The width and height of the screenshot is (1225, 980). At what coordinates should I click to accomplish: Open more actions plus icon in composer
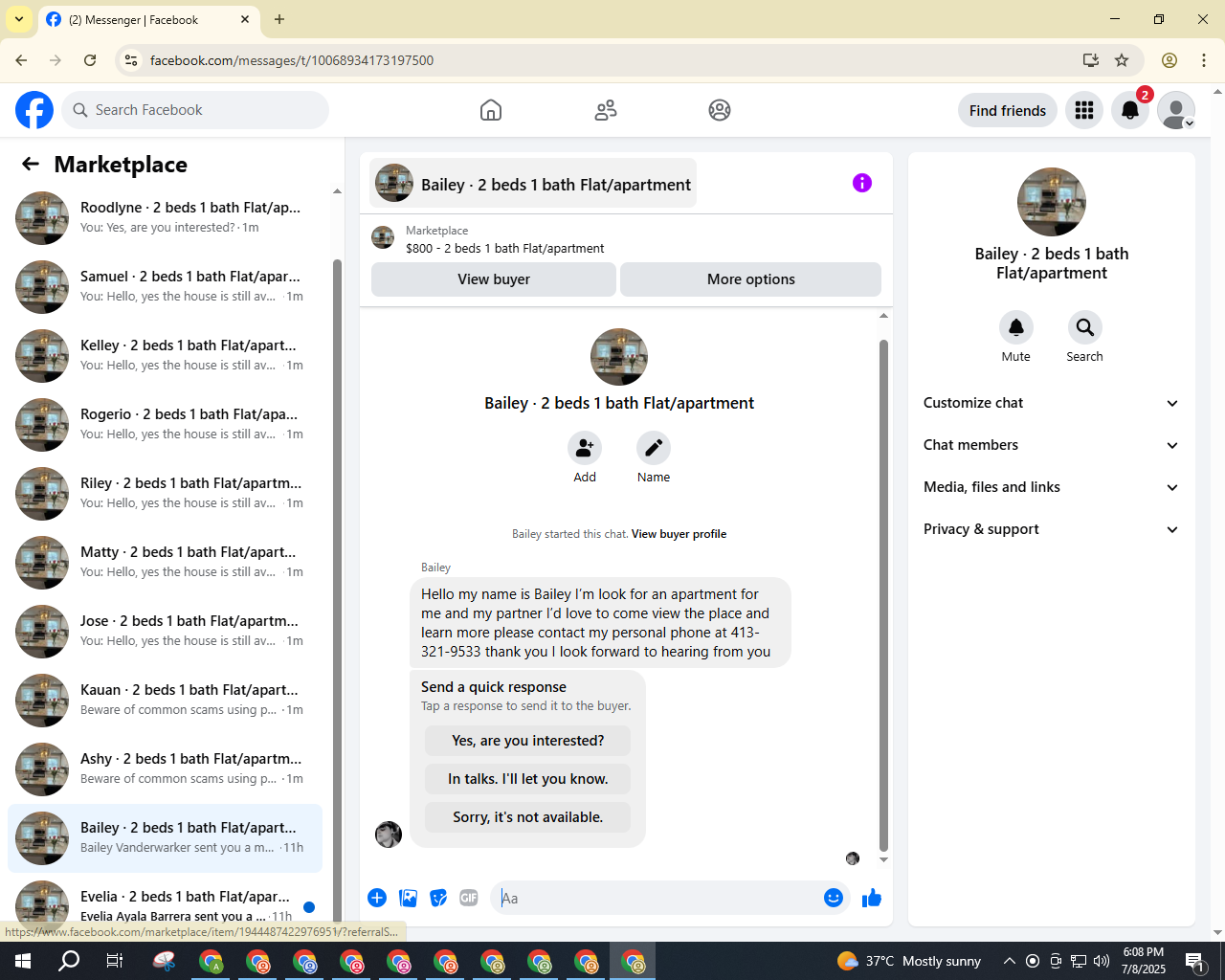coord(377,898)
